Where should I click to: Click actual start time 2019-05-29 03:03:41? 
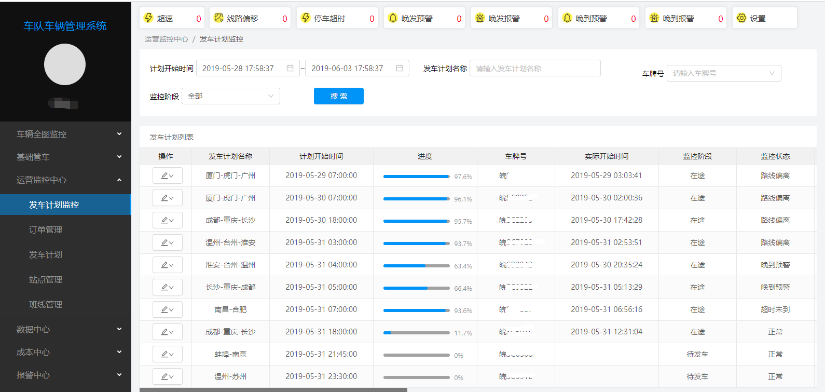click(606, 176)
